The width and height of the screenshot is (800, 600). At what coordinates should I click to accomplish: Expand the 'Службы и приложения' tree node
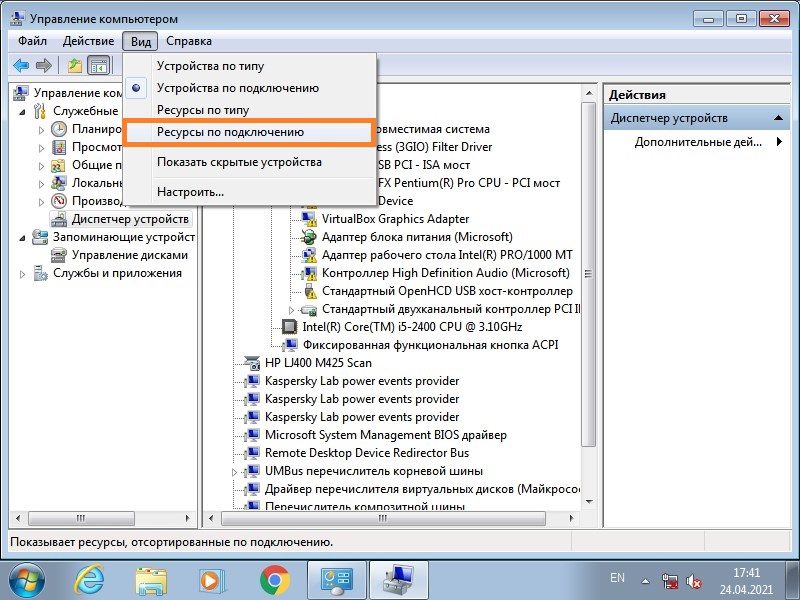tap(24, 273)
